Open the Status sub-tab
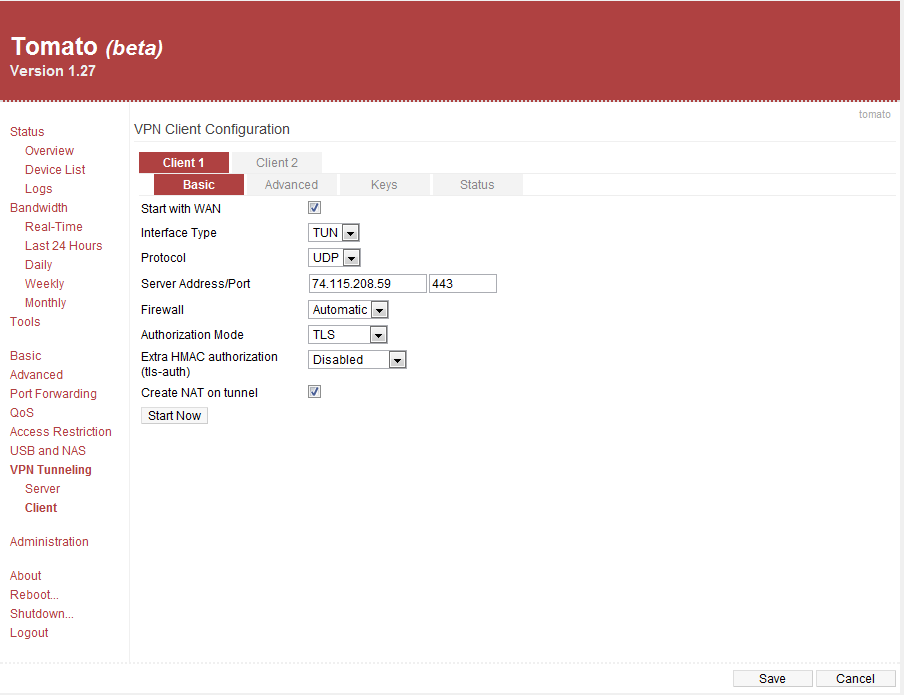The image size is (904, 695). (x=477, y=185)
